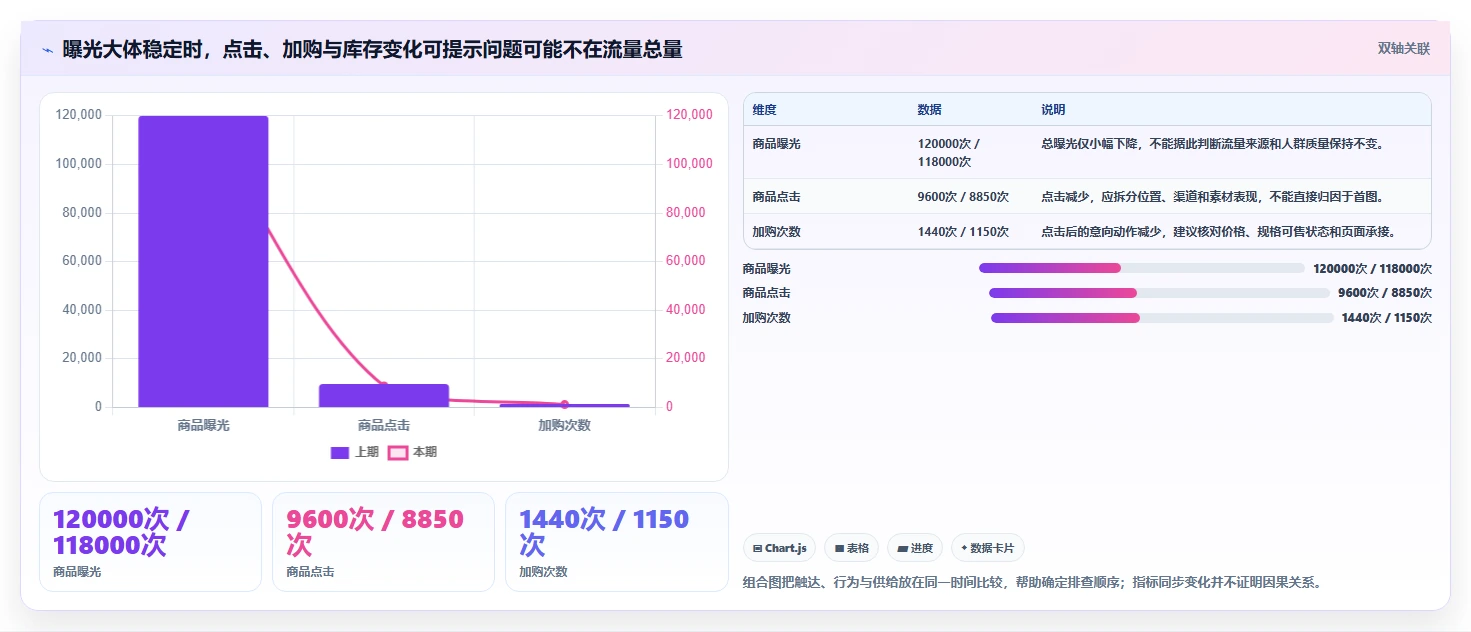Click the 1440次 / 1150次 cell in the table
Image resolution: width=1471 pixels, height=632 pixels.
(x=963, y=232)
